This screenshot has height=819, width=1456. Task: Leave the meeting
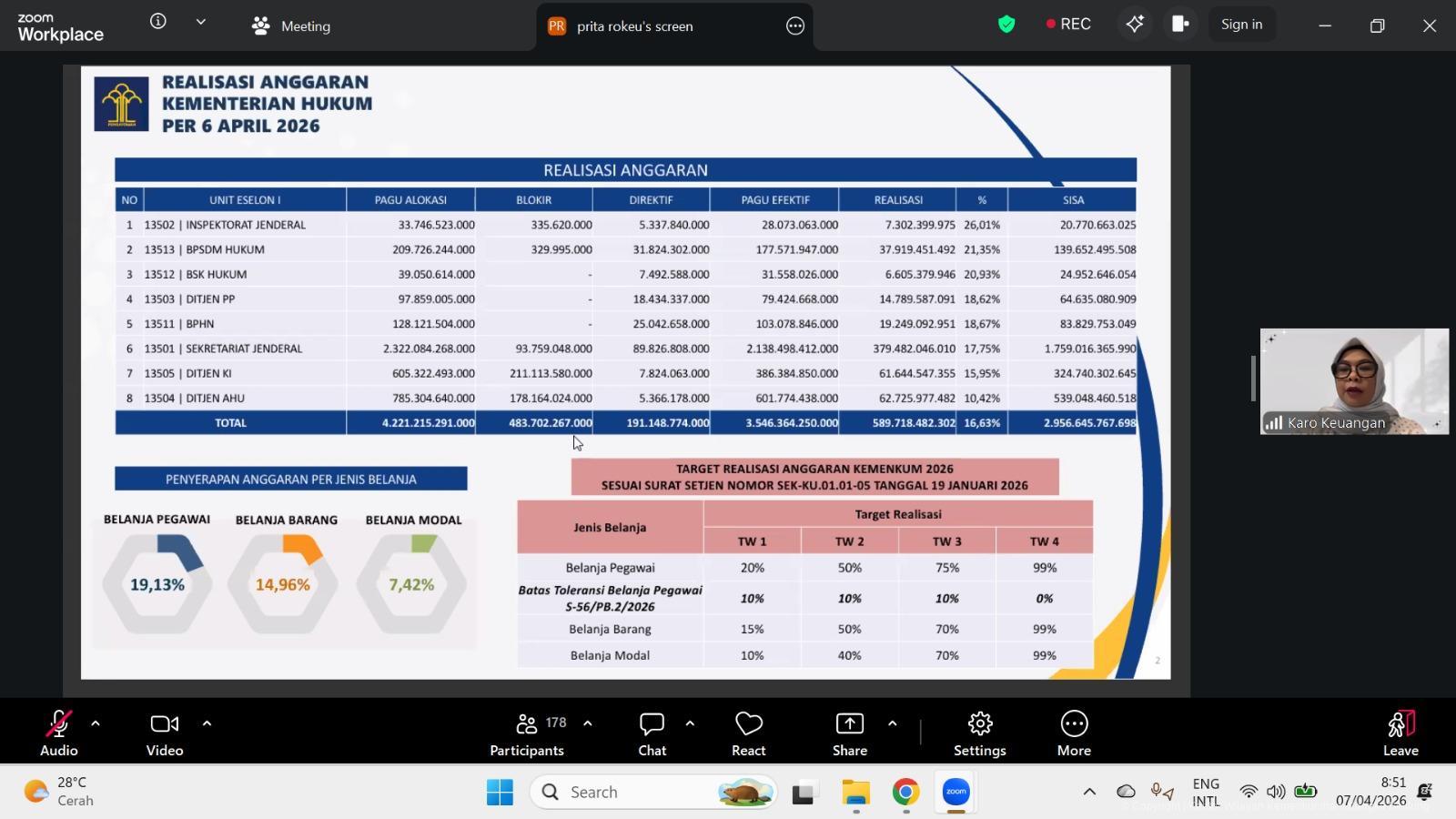1400,733
